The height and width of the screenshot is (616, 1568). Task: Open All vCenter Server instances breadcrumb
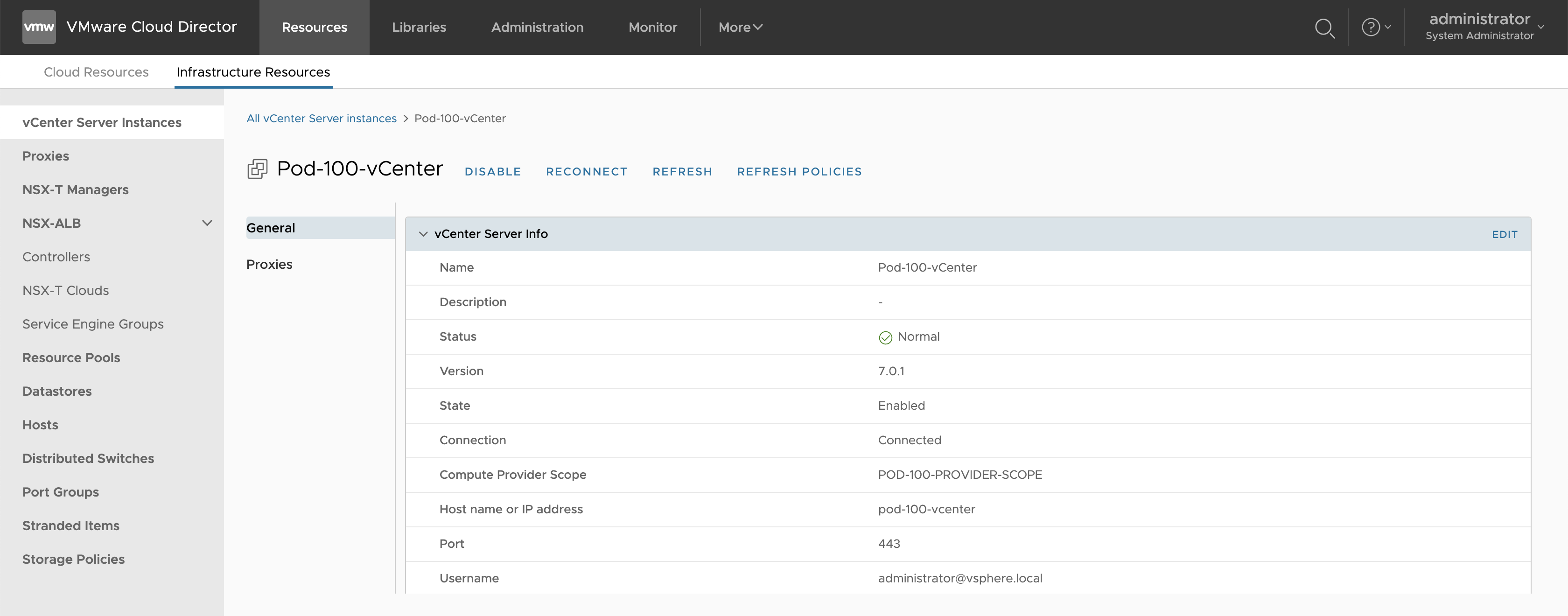click(x=322, y=119)
